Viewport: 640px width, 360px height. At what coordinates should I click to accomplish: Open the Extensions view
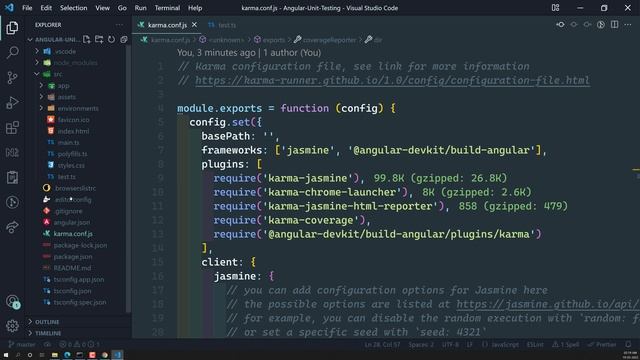(x=12, y=127)
